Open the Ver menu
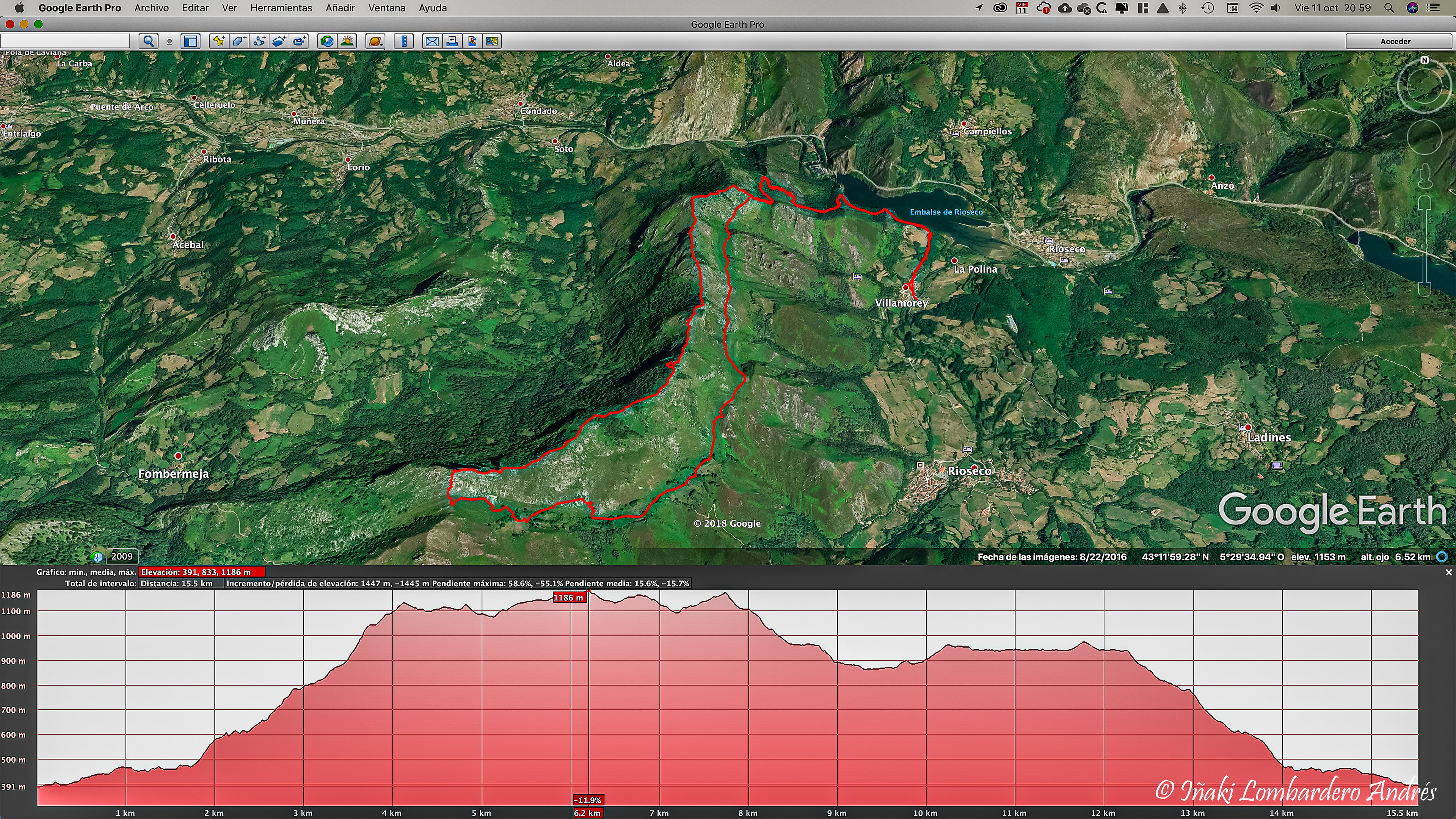The width and height of the screenshot is (1456, 819). pos(229,8)
